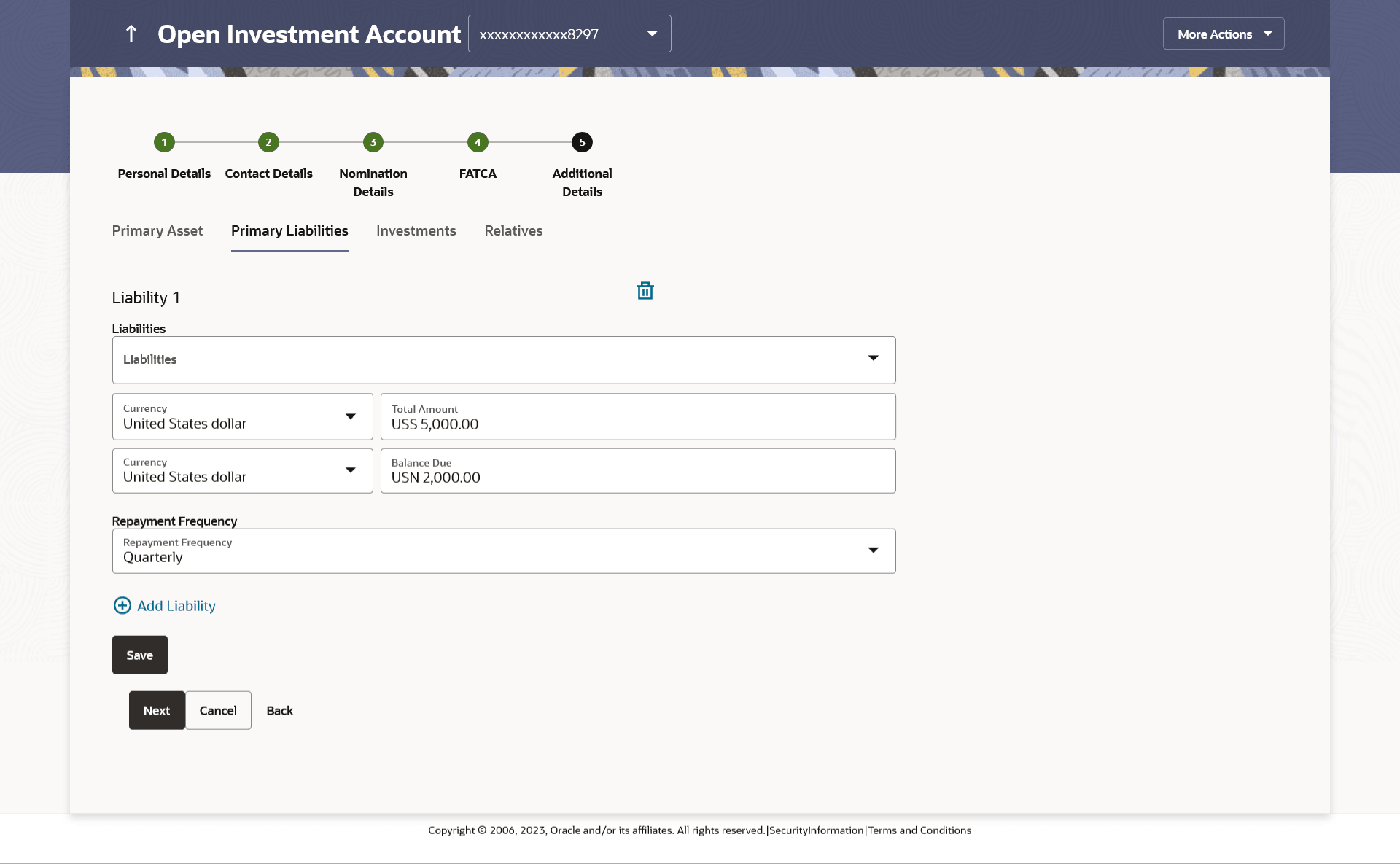Open Total Amount currency dropdown
Viewport: 1400px width, 864px height.
[242, 416]
